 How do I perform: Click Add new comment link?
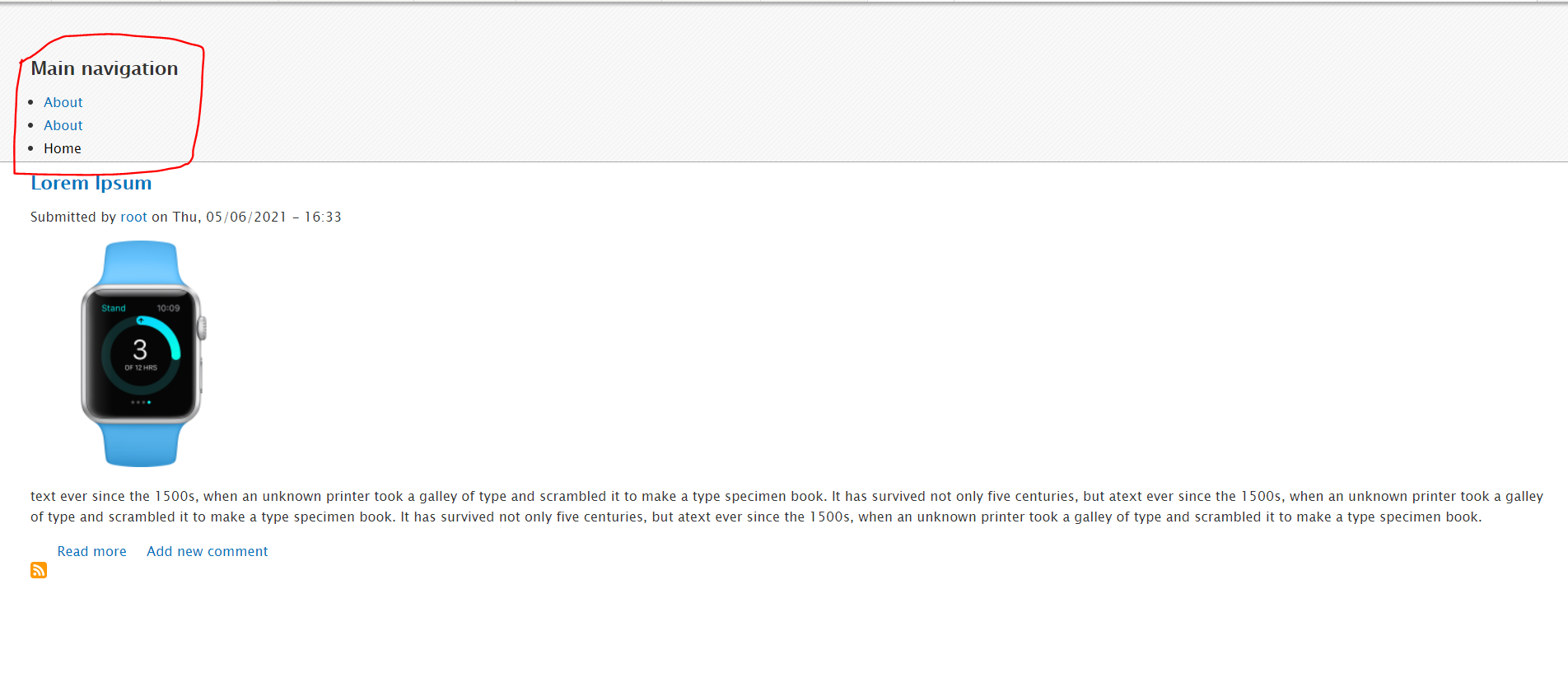pyautogui.click(x=208, y=551)
